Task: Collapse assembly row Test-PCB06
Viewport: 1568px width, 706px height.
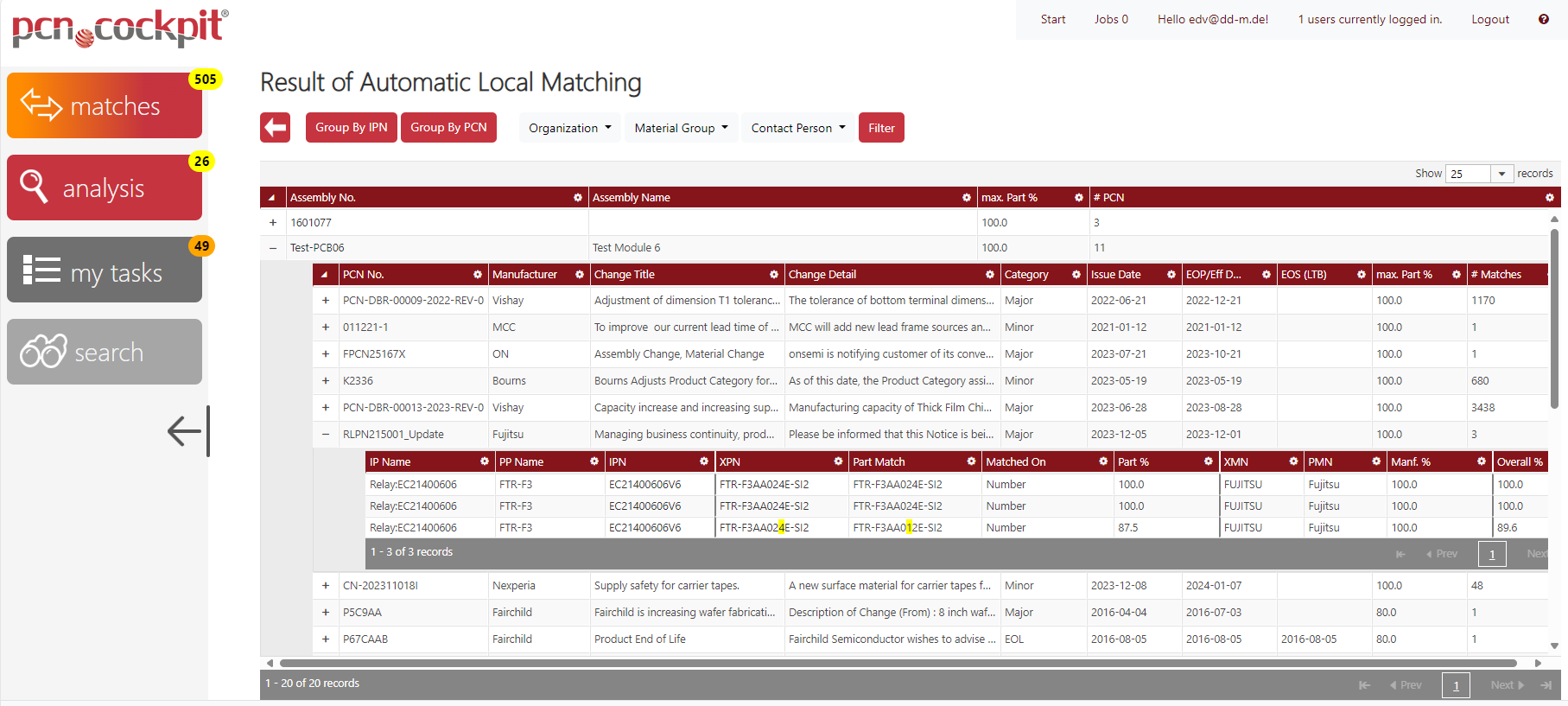Action: 273,248
